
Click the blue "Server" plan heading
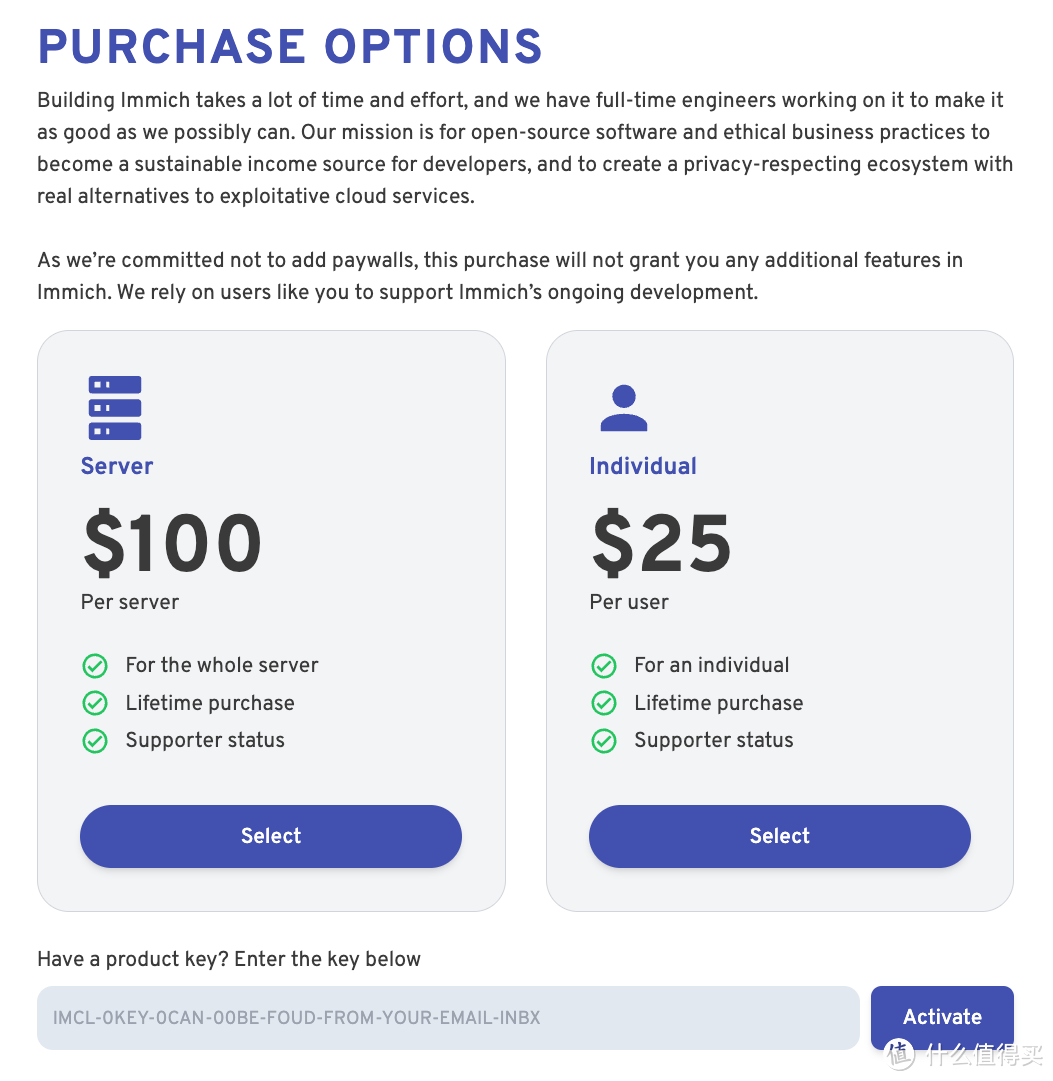pyautogui.click(x=117, y=466)
